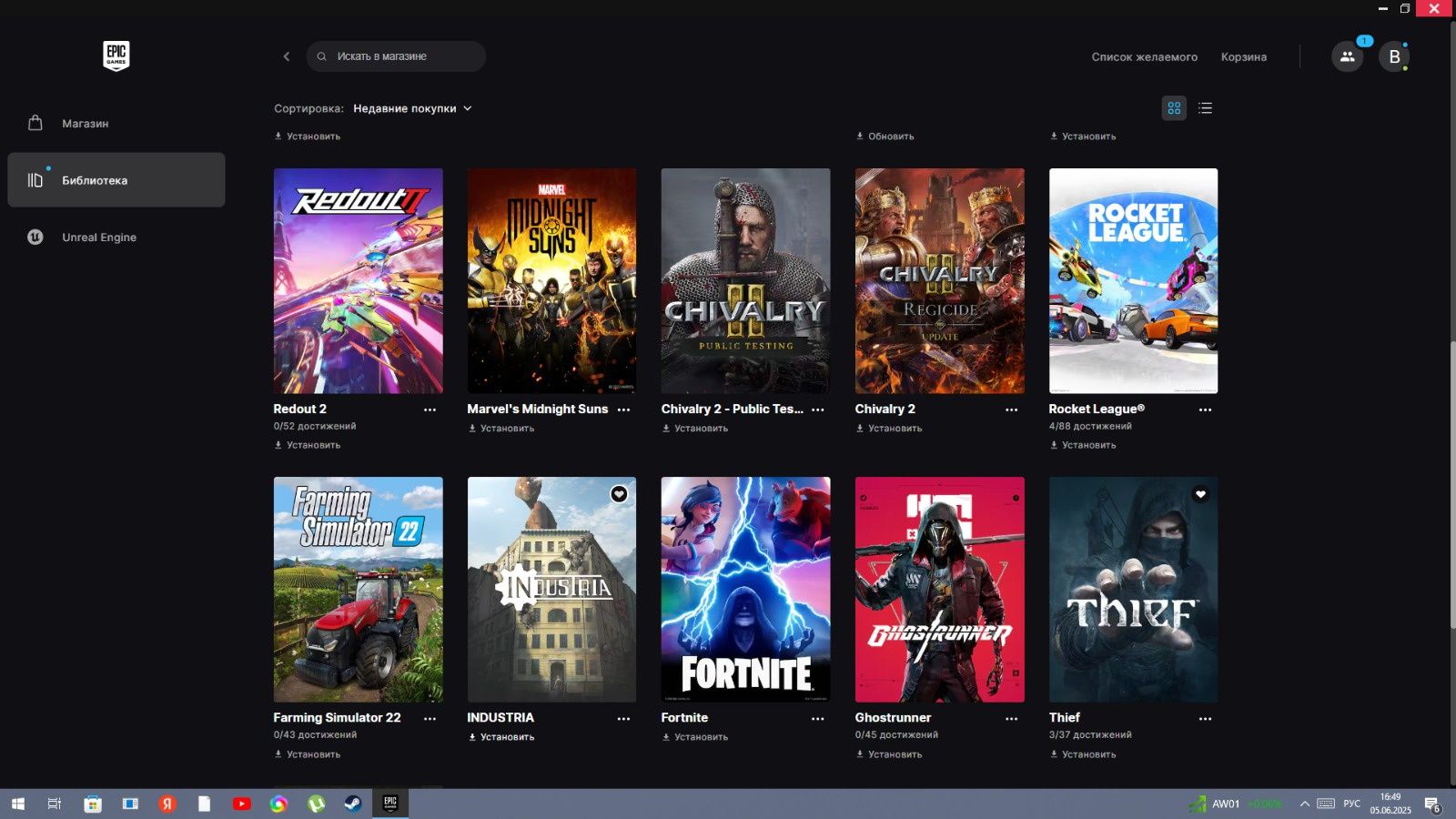This screenshot has height=819, width=1456.
Task: Open the three-dot menu for Redout 2
Action: pyautogui.click(x=430, y=409)
